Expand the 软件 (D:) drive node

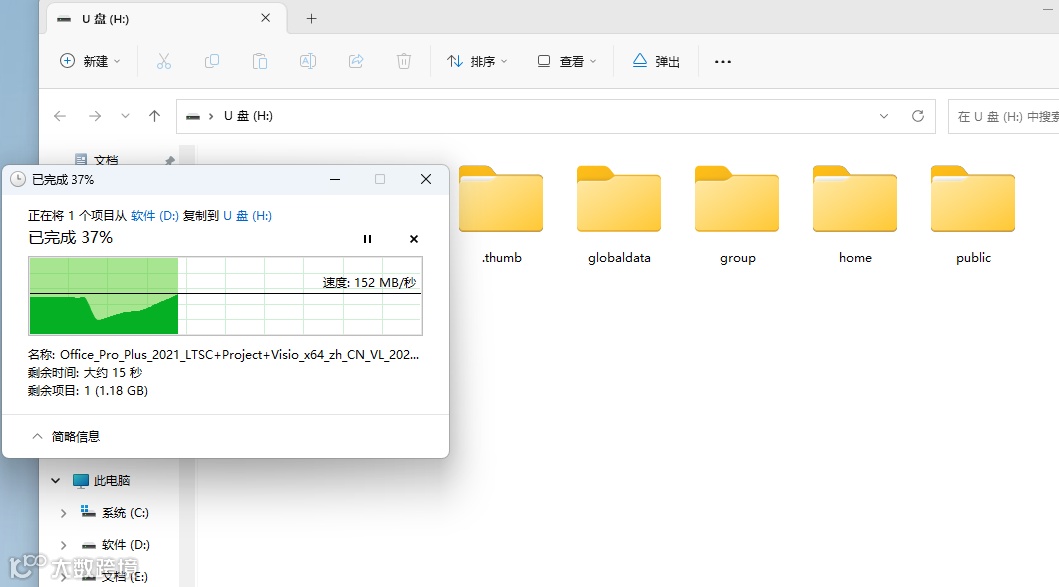pos(63,545)
